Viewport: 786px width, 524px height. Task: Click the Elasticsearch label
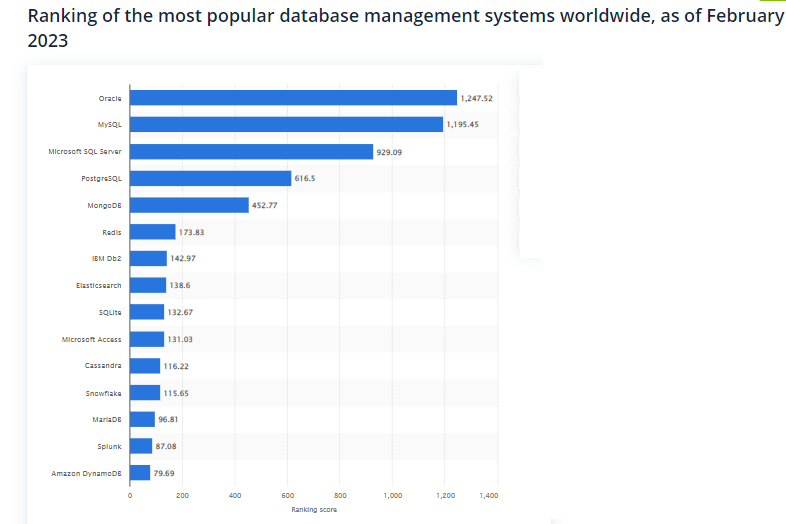[x=99, y=285]
